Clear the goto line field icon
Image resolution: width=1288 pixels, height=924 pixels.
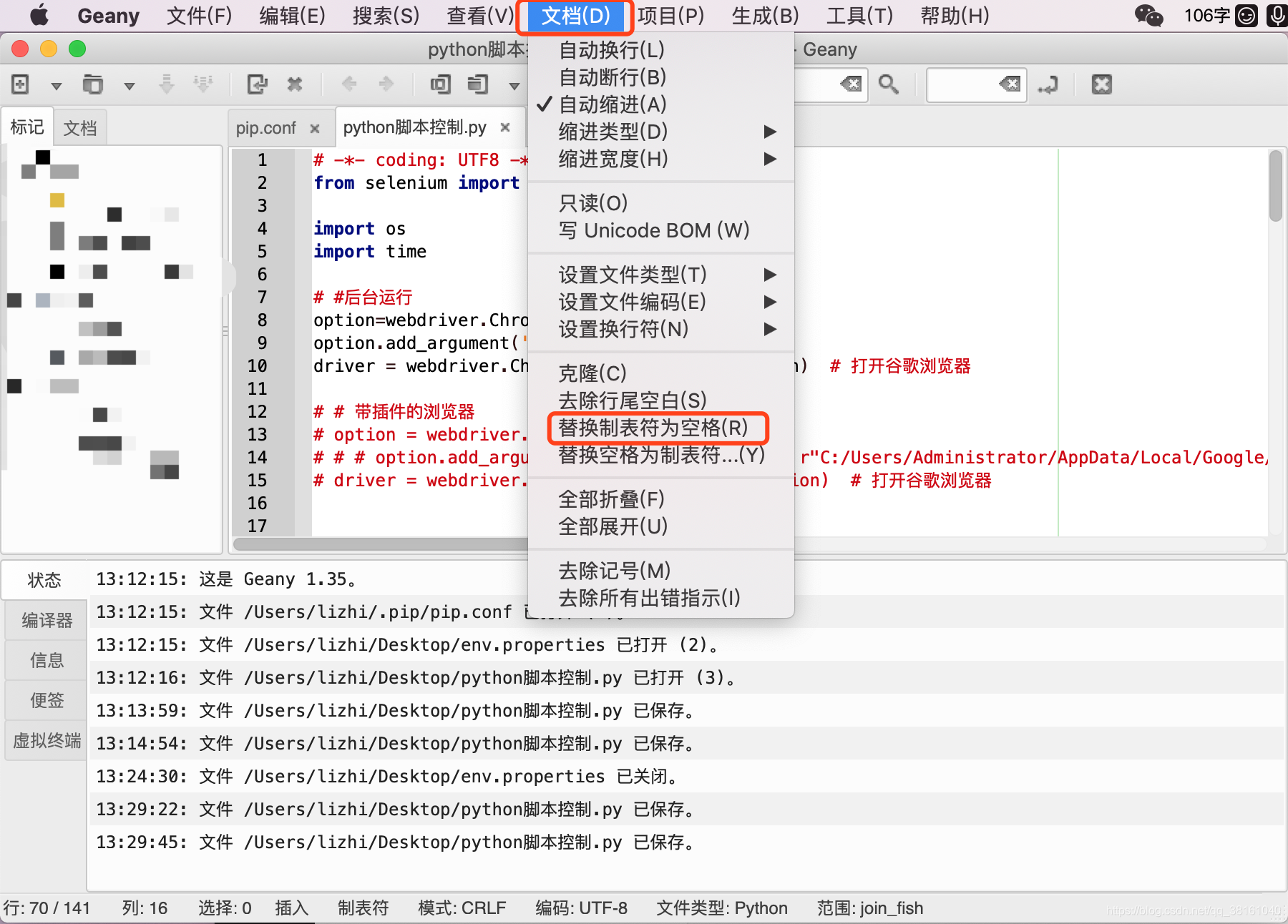1010,84
